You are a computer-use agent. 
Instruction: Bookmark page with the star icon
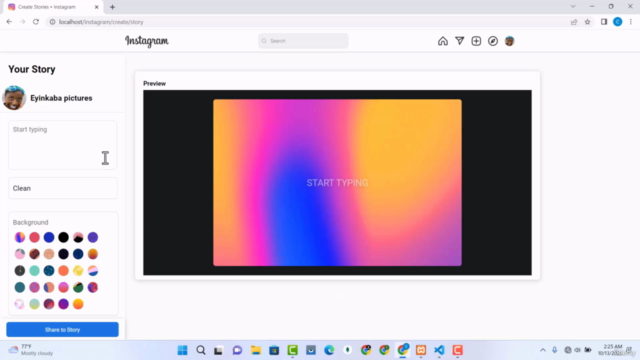(x=587, y=22)
